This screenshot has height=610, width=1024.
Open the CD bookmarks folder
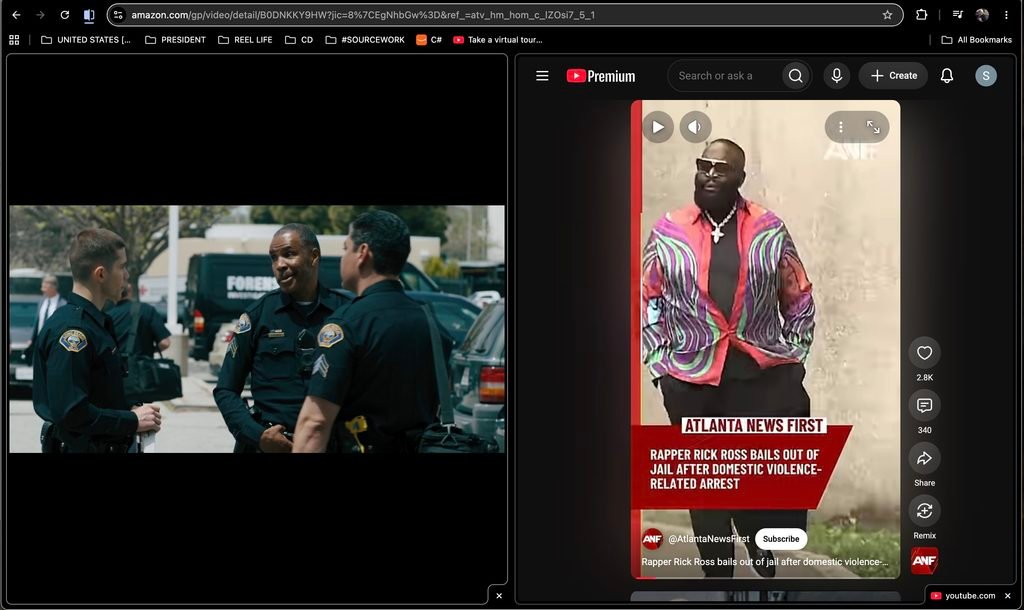pos(299,40)
